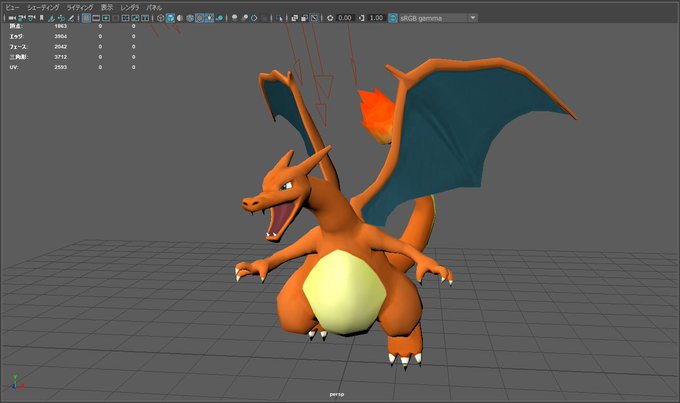This screenshot has width=680, height=403.
Task: Toggle the Gate Mask display
Action: point(115,18)
